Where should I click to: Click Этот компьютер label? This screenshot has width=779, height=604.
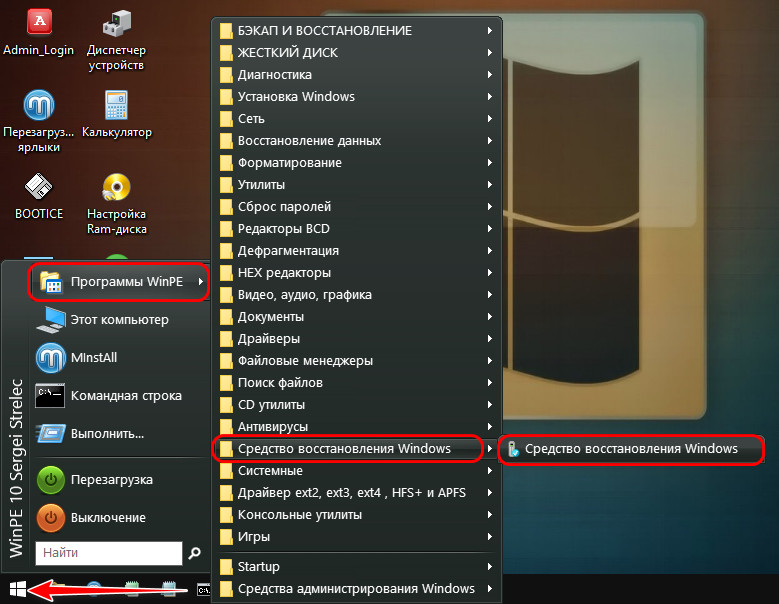[x=120, y=320]
